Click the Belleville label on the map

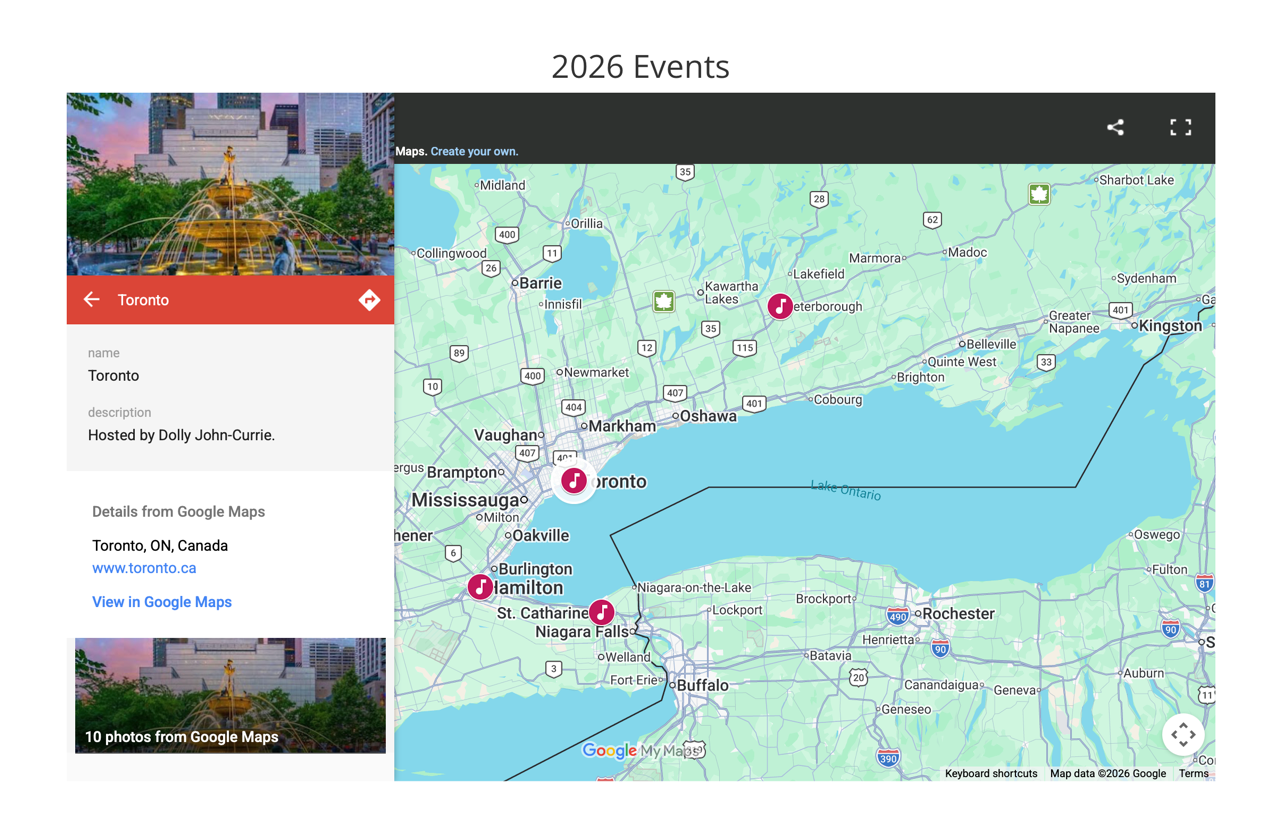point(991,344)
